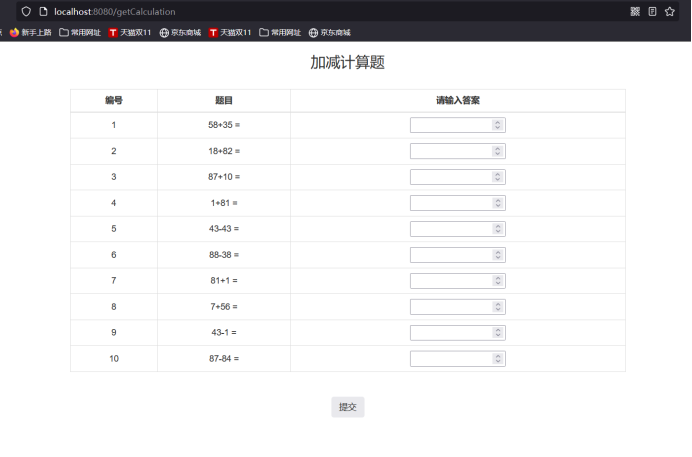Screen dimensions: 692x457
Task: Focus the answer input for 88-38
Action: click(458, 255)
